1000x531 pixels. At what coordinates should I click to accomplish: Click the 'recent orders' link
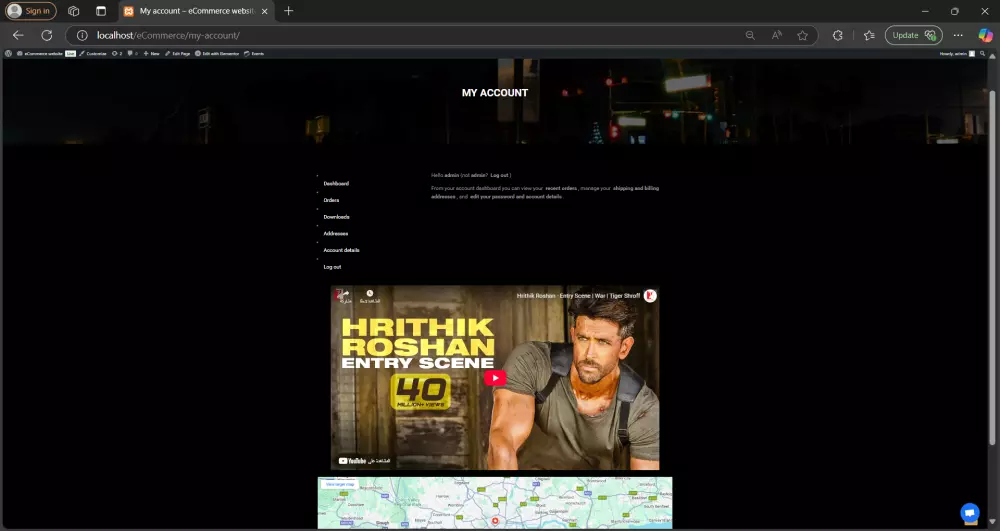pos(561,188)
